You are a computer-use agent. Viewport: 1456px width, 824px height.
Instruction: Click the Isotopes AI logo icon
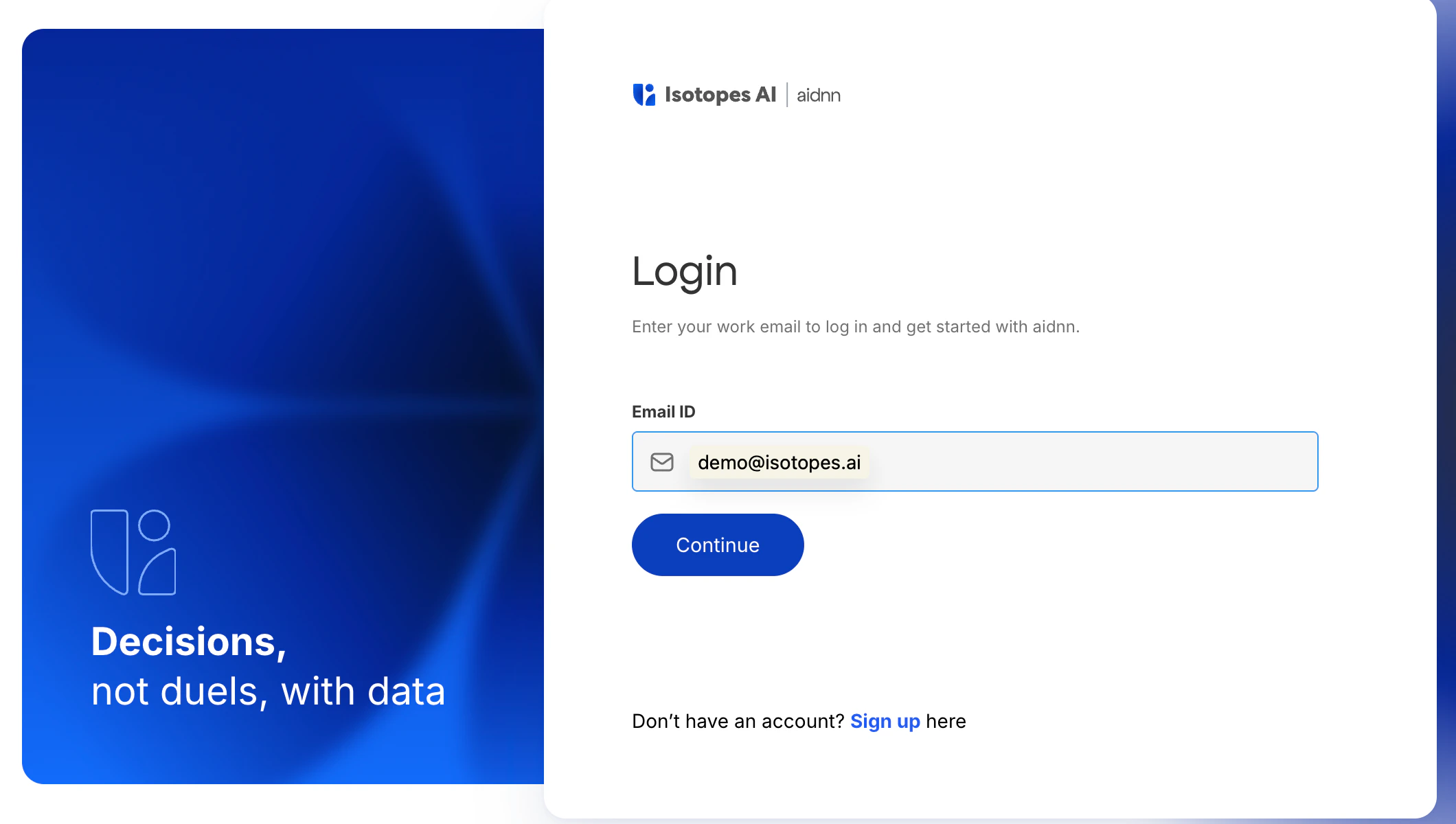tap(644, 95)
